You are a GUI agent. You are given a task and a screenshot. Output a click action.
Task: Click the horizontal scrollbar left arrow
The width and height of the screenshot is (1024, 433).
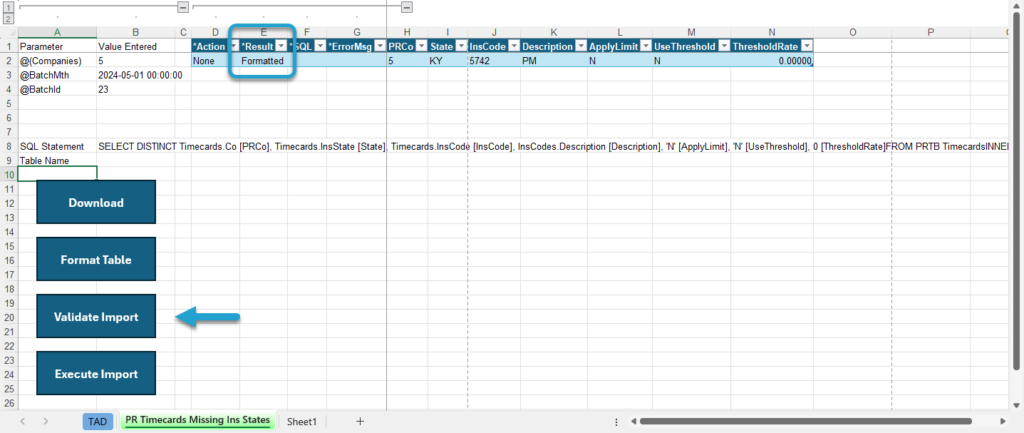tap(633, 421)
